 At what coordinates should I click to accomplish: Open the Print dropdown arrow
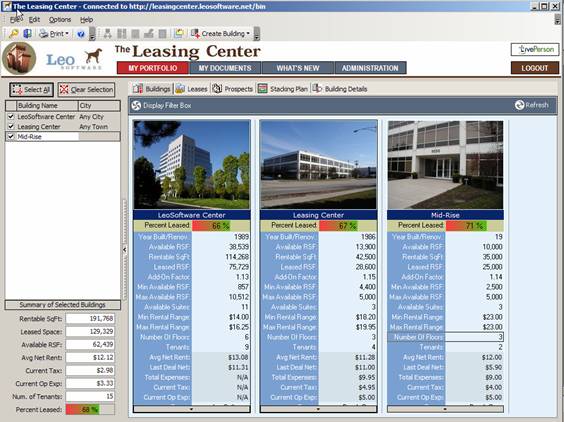67,34
